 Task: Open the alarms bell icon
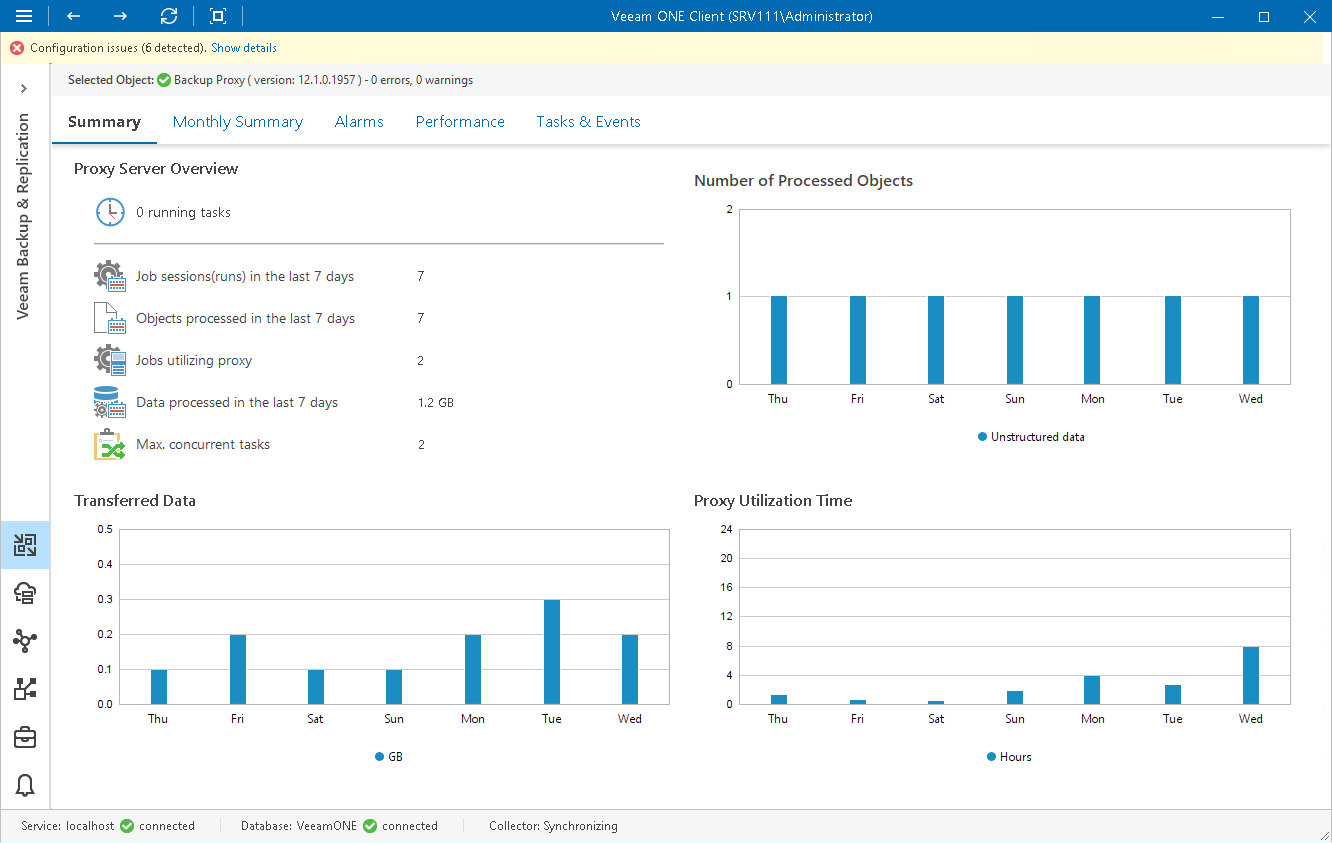point(24,786)
